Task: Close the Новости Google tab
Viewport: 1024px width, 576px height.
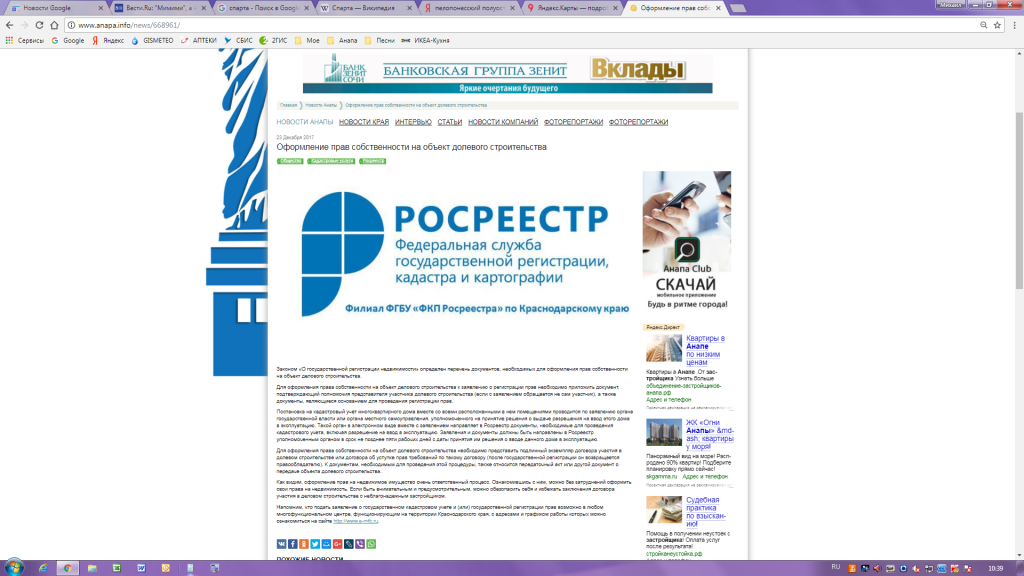Action: 101,8
